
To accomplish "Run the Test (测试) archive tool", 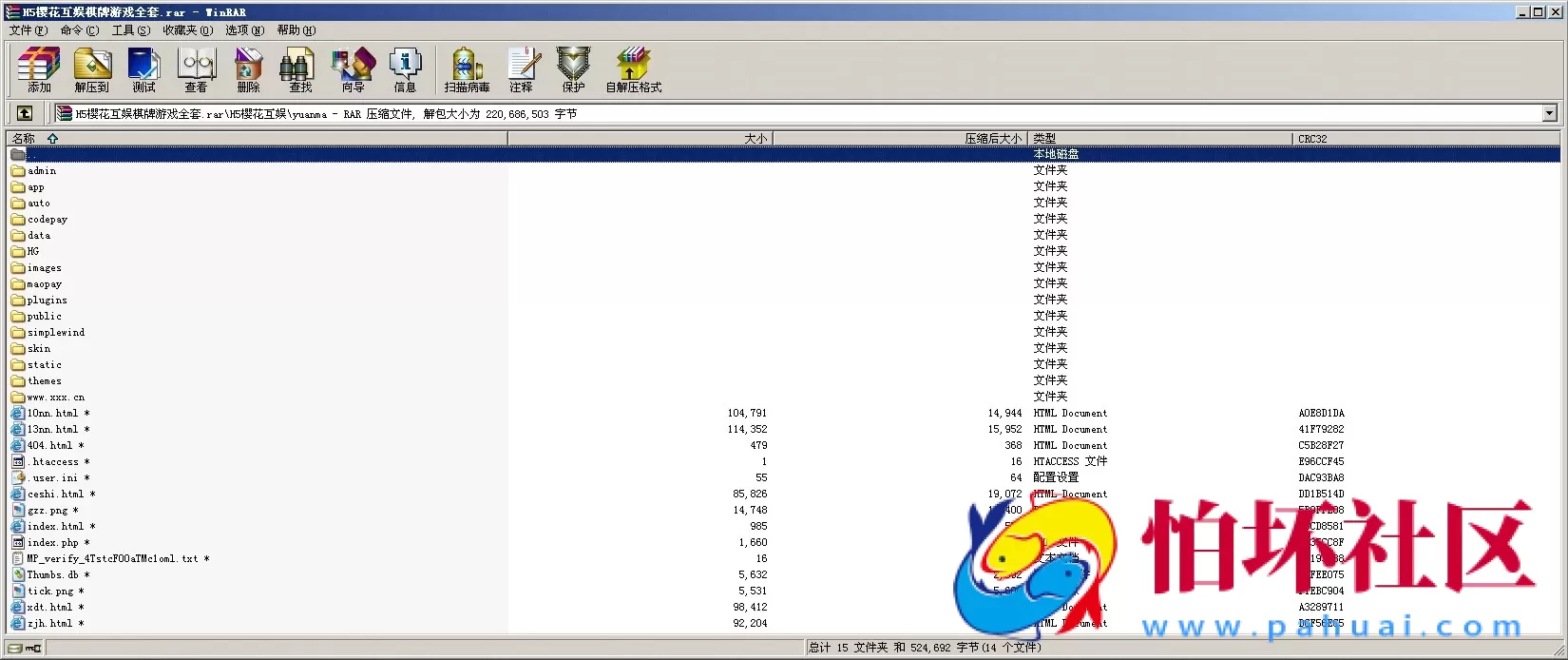I will tap(144, 69).
